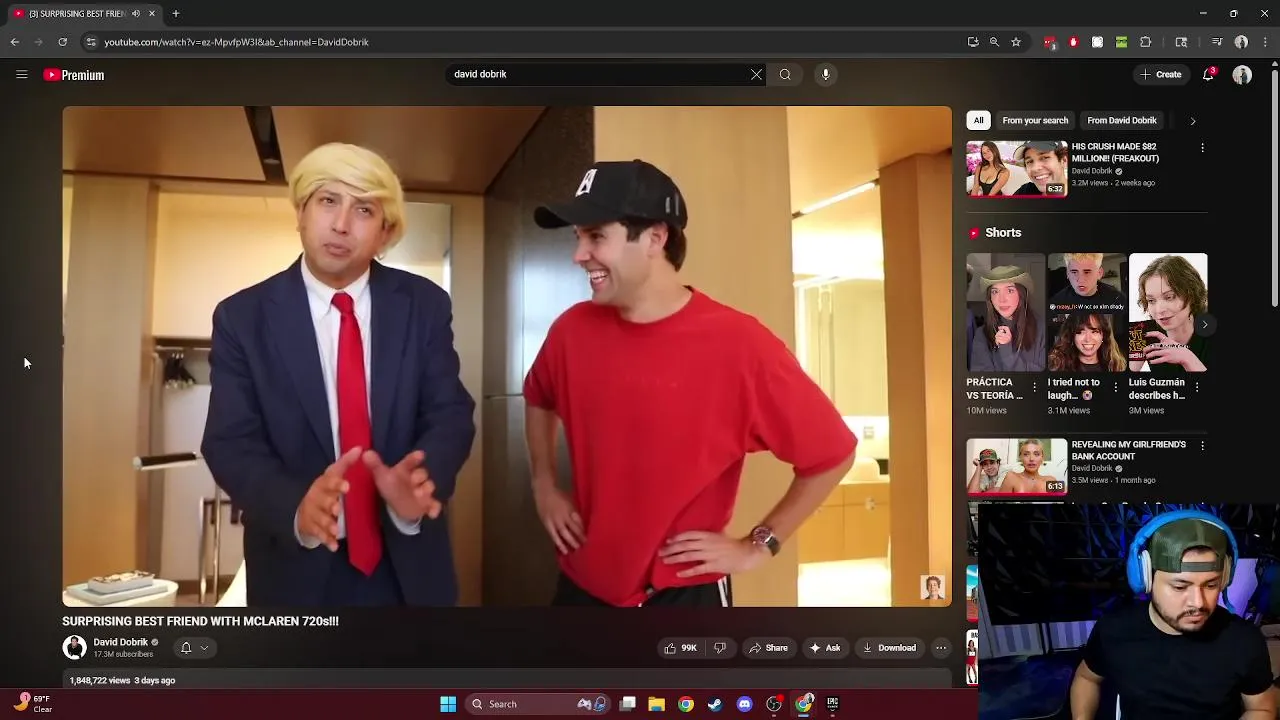Viewport: 1280px width, 720px height.
Task: Open options for I tried not to laugh short
Action: point(1115,386)
